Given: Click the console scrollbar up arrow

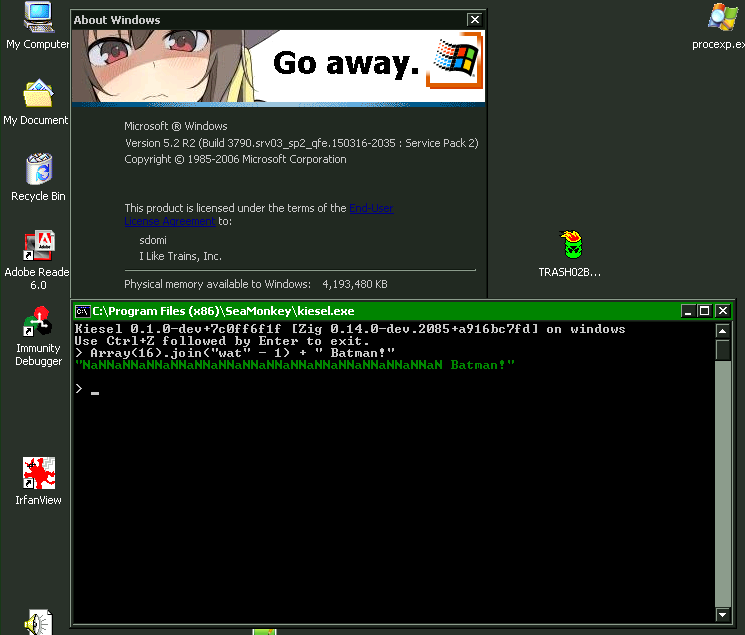Looking at the screenshot, I should pos(723,331).
